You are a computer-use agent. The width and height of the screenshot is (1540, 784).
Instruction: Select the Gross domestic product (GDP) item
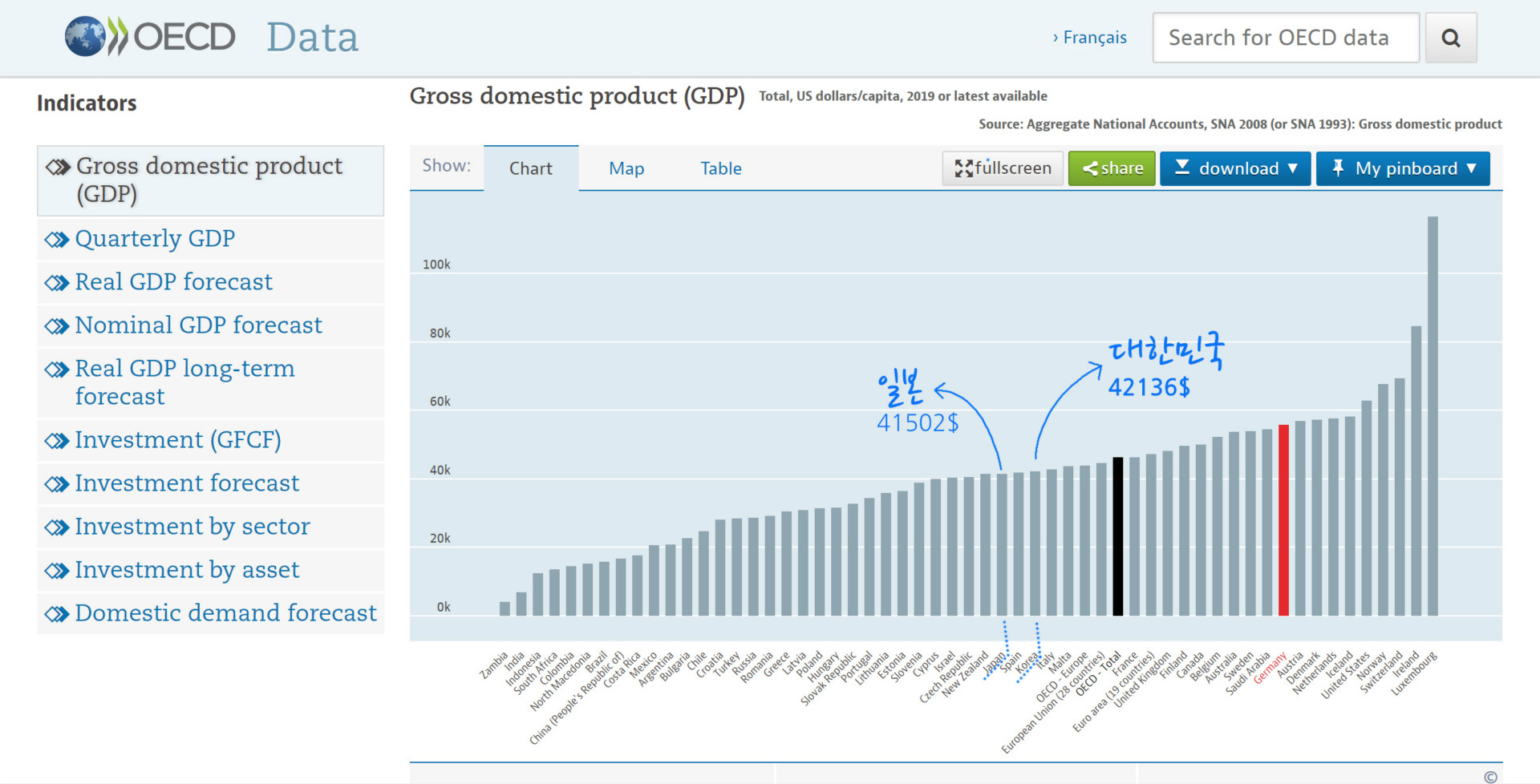click(x=210, y=180)
